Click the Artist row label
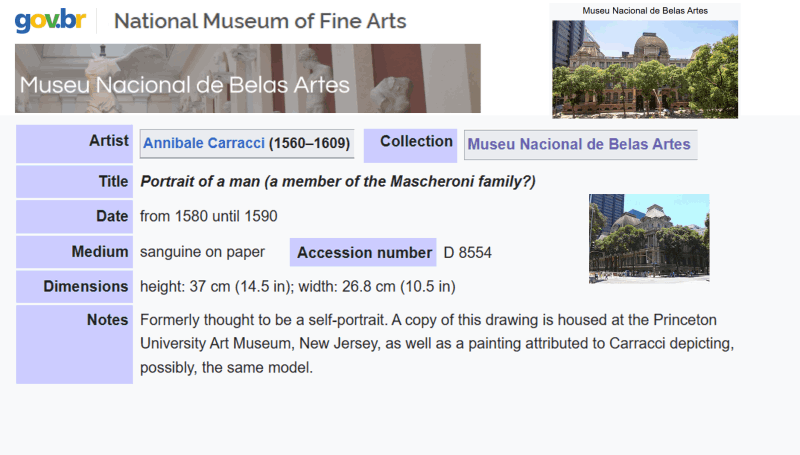 (109, 141)
